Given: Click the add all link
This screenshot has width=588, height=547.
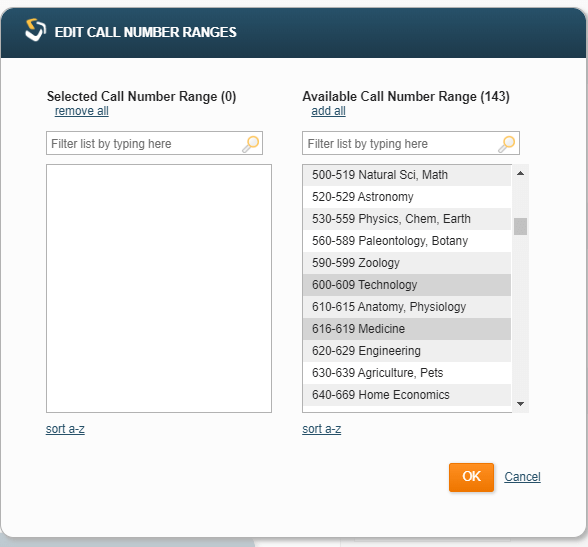Looking at the screenshot, I should click(328, 111).
